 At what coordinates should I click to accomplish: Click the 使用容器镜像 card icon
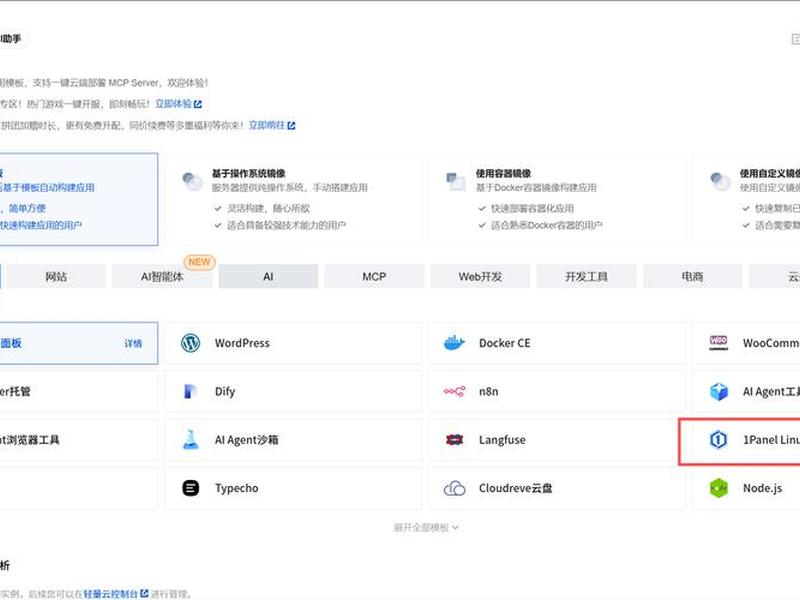click(456, 181)
